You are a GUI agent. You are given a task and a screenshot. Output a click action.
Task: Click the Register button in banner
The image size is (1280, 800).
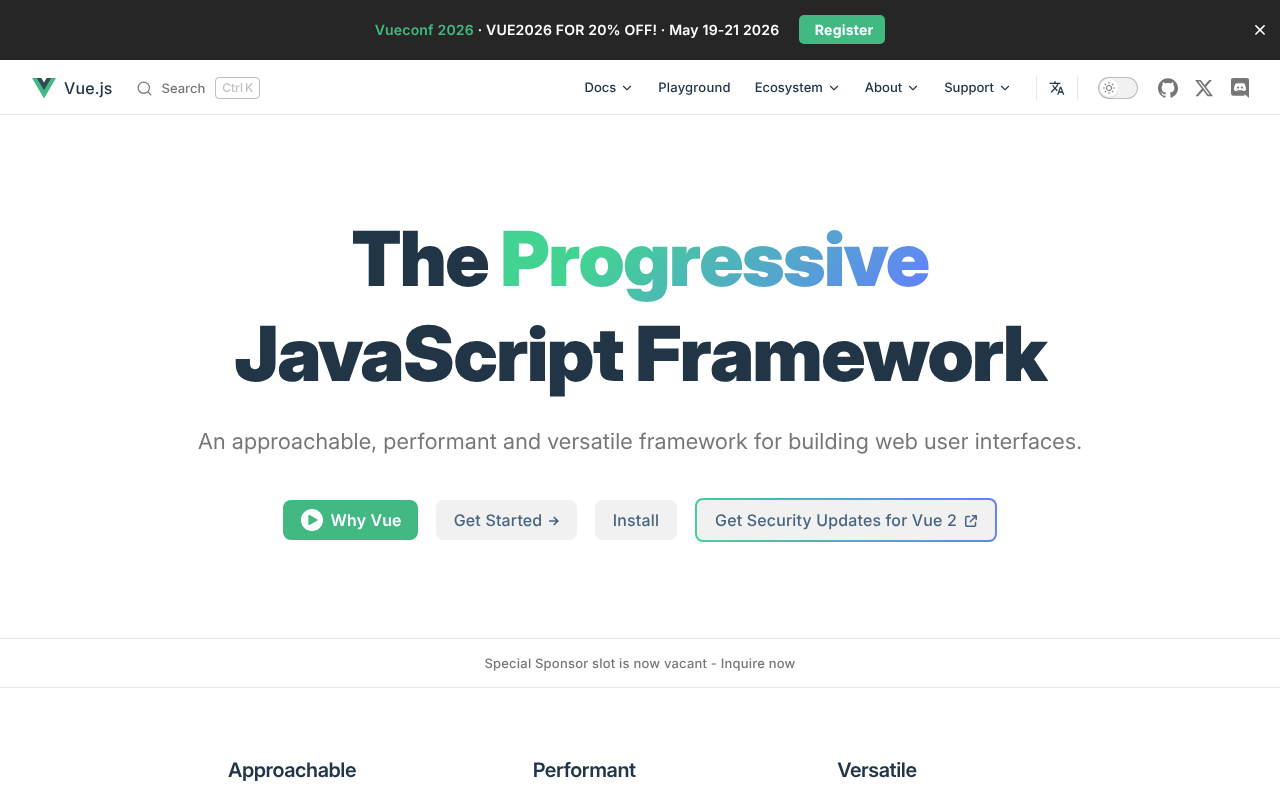842,30
